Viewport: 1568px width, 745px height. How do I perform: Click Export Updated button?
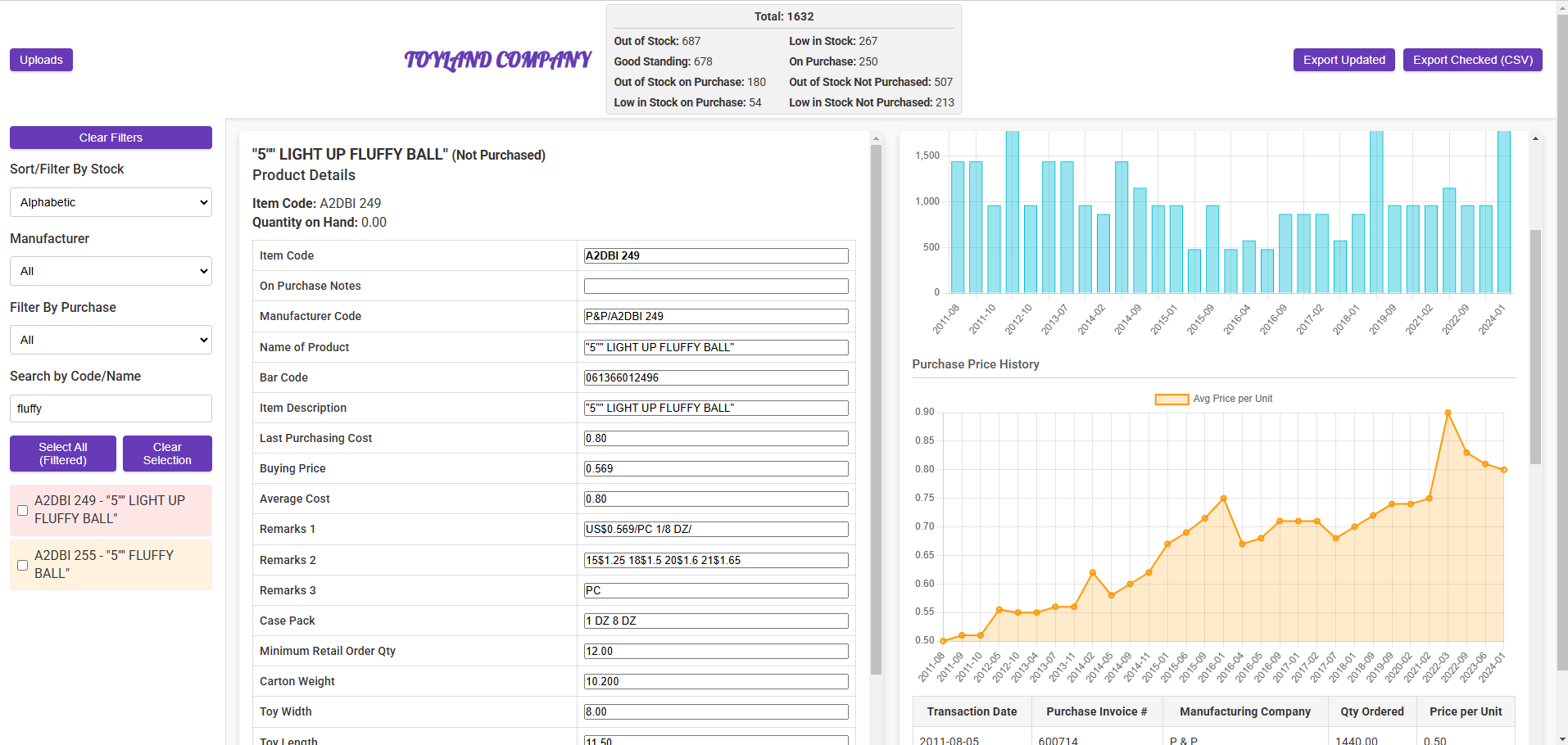(1344, 60)
